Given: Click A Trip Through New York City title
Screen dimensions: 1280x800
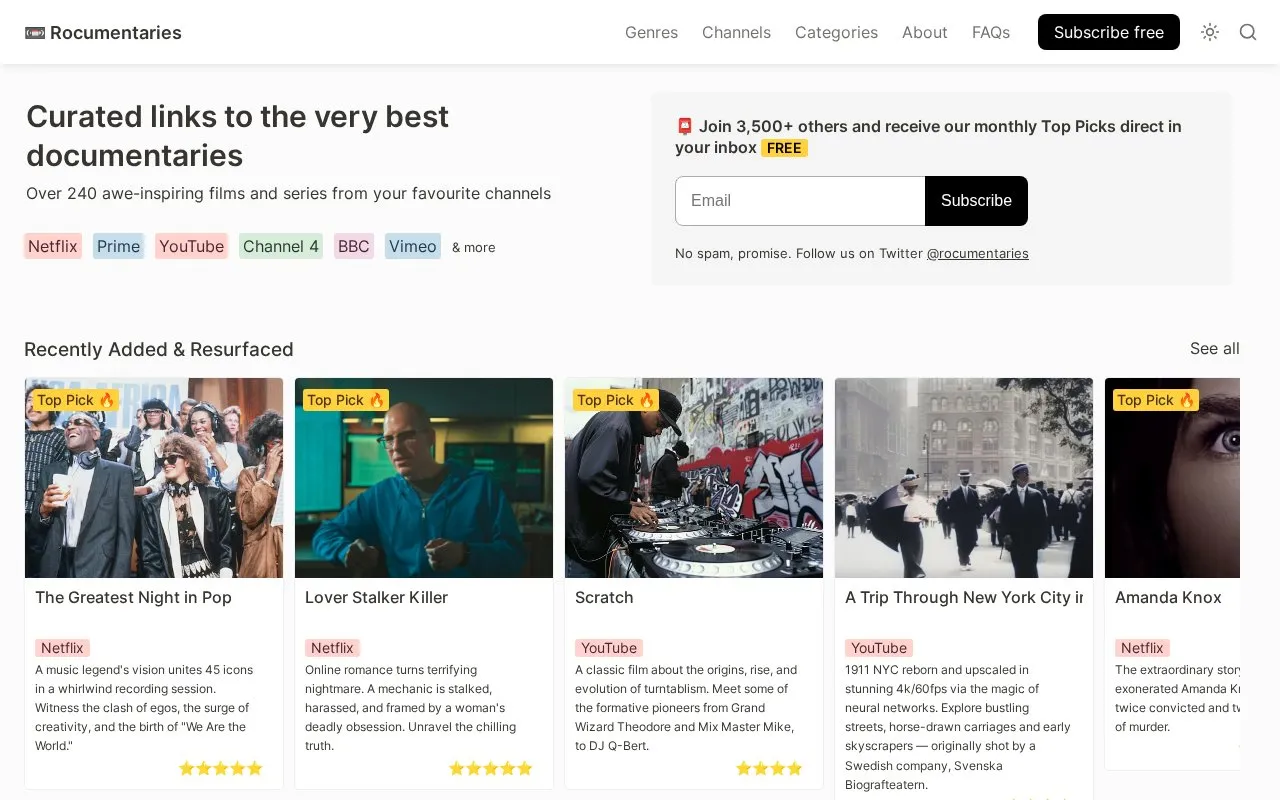Looking at the screenshot, I should [964, 597].
